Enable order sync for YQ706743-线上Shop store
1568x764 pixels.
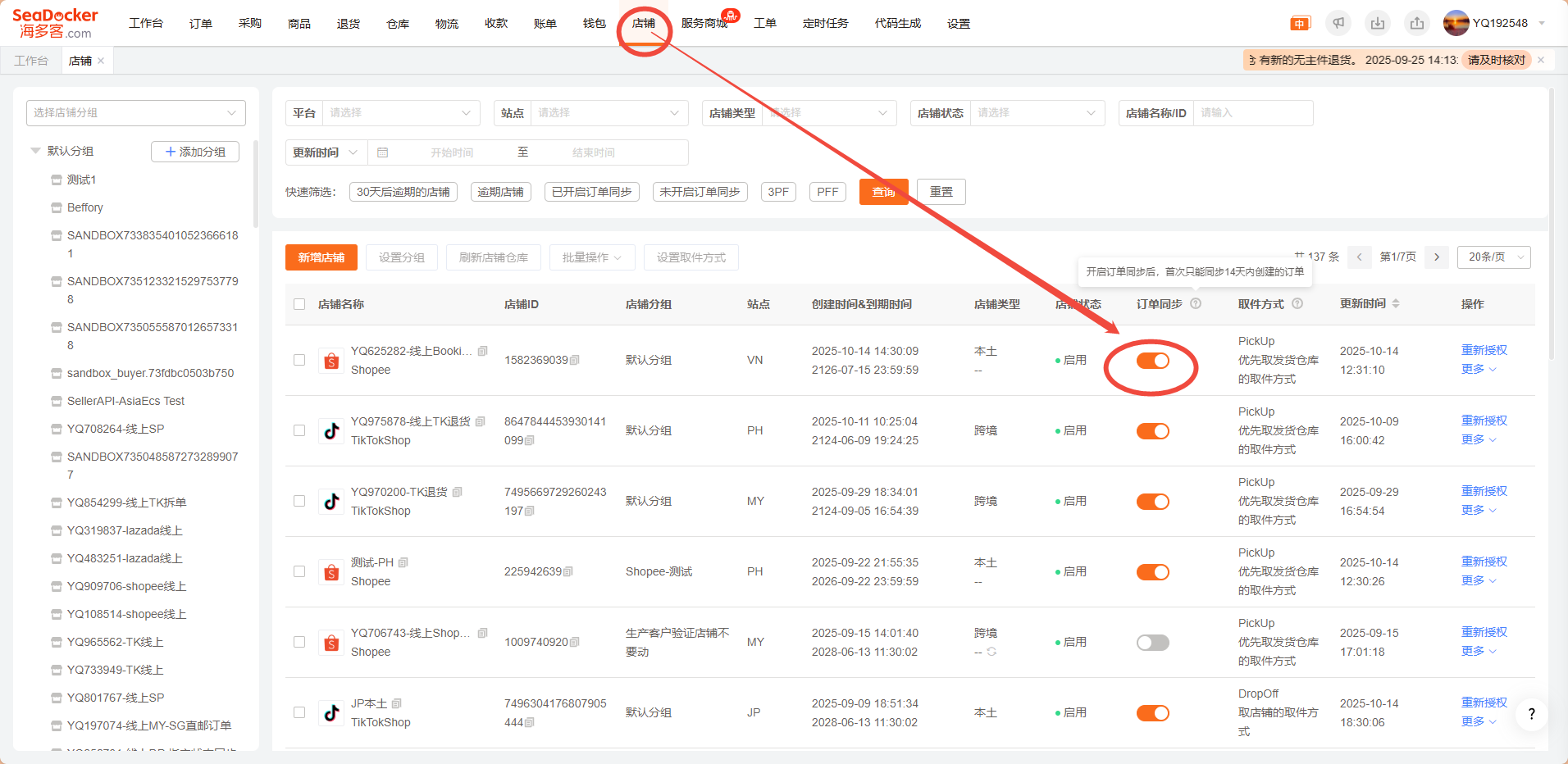[1152, 643]
